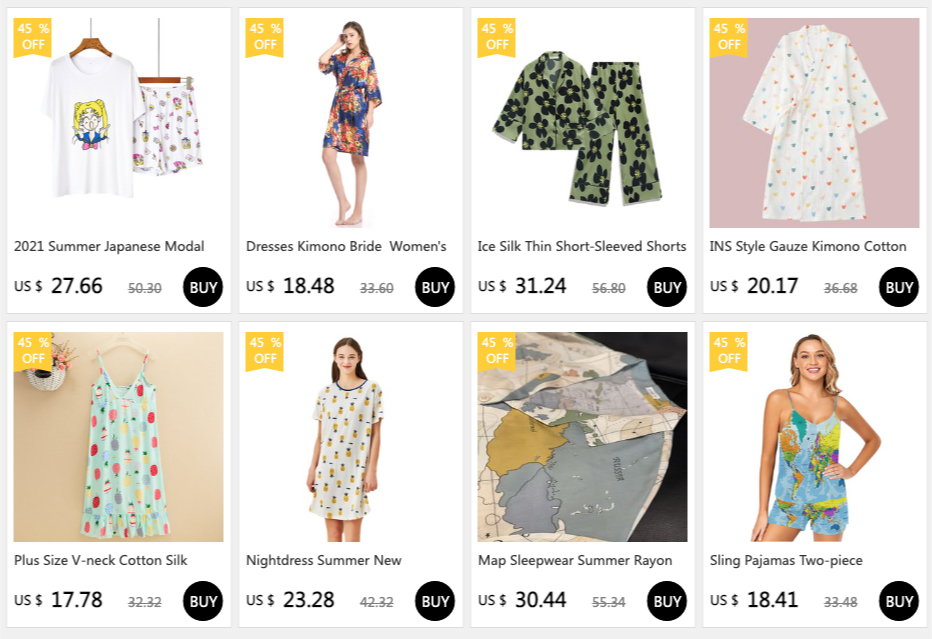Screen dimensions: 932x639
Task: Click the 45% OFF badge on Sling Pajamas
Action: tap(729, 350)
